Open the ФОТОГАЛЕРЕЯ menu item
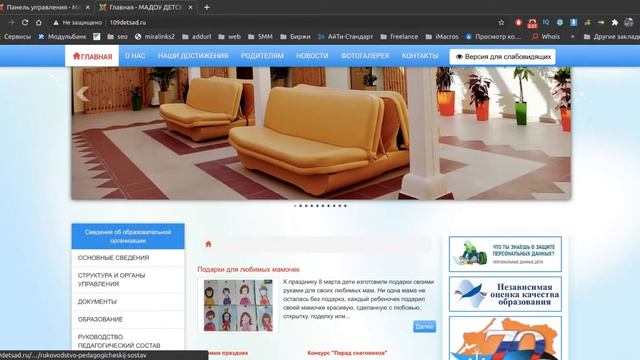The image size is (640, 360). pos(365,56)
